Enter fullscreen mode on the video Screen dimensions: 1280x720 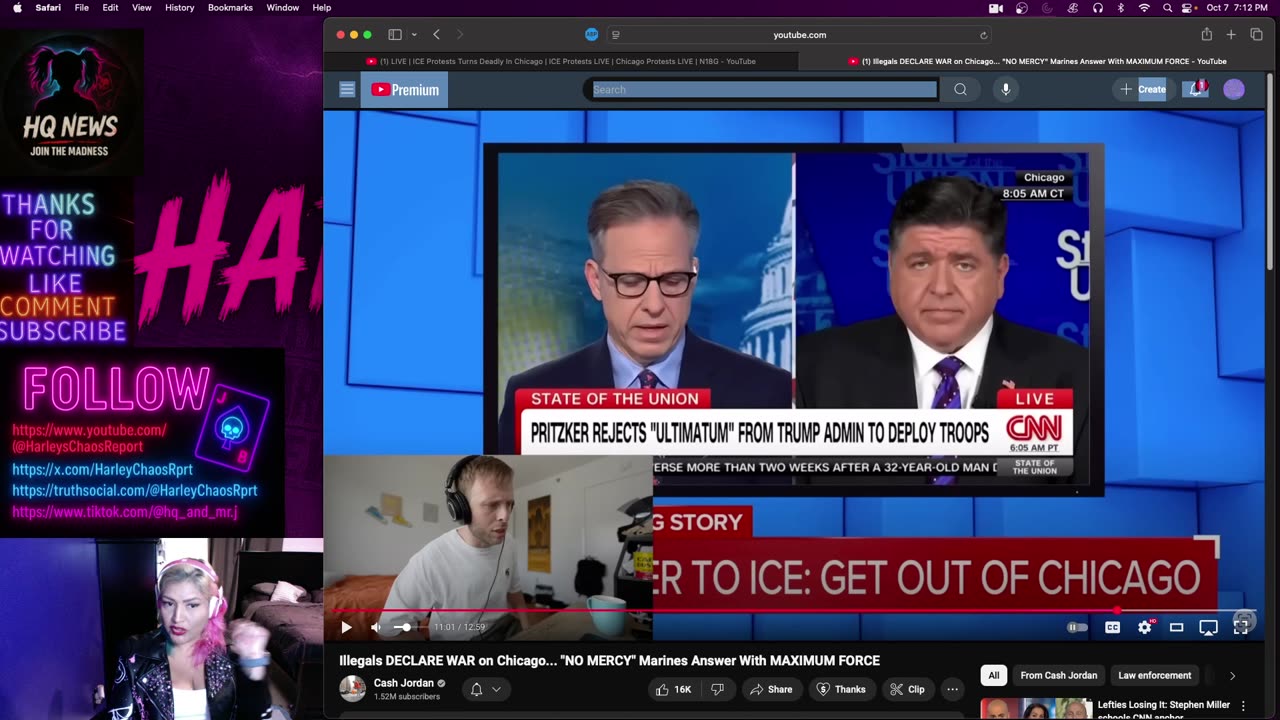pyautogui.click(x=1241, y=627)
